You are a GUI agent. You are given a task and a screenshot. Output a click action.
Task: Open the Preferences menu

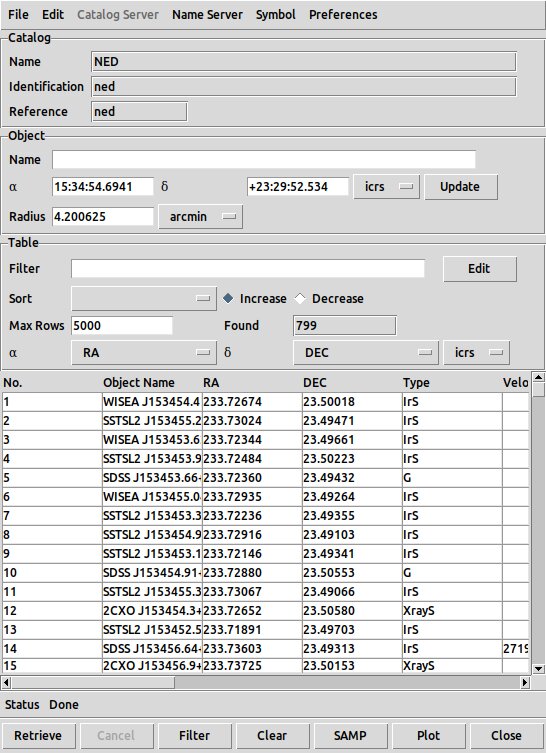tap(343, 14)
